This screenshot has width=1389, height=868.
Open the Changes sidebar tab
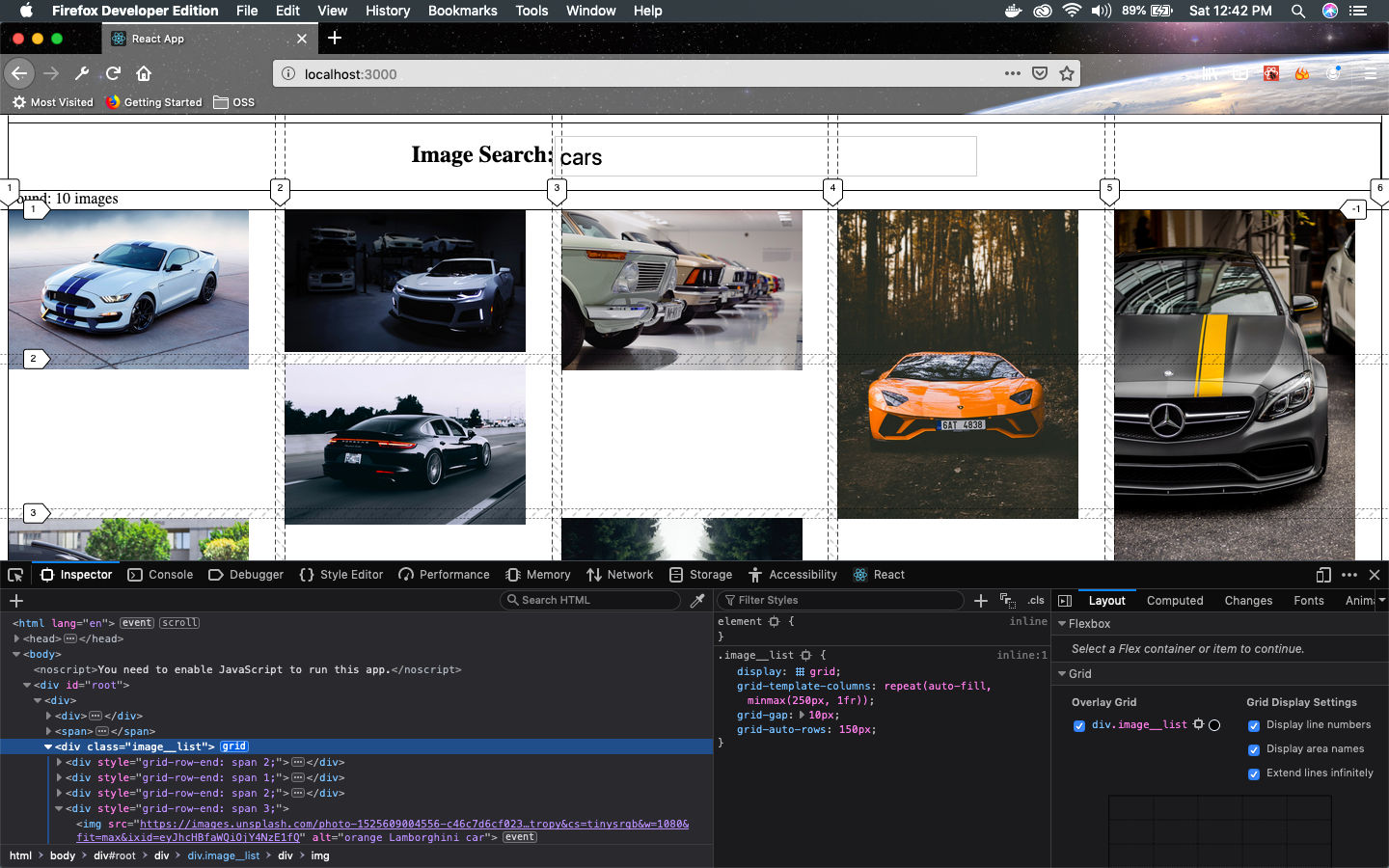[x=1248, y=600]
